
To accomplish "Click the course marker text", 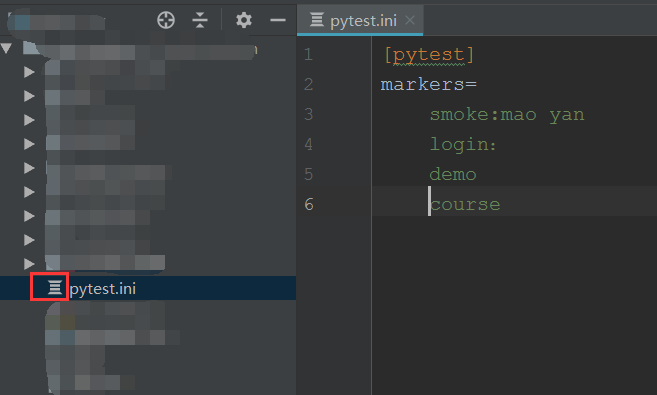I will point(465,205).
